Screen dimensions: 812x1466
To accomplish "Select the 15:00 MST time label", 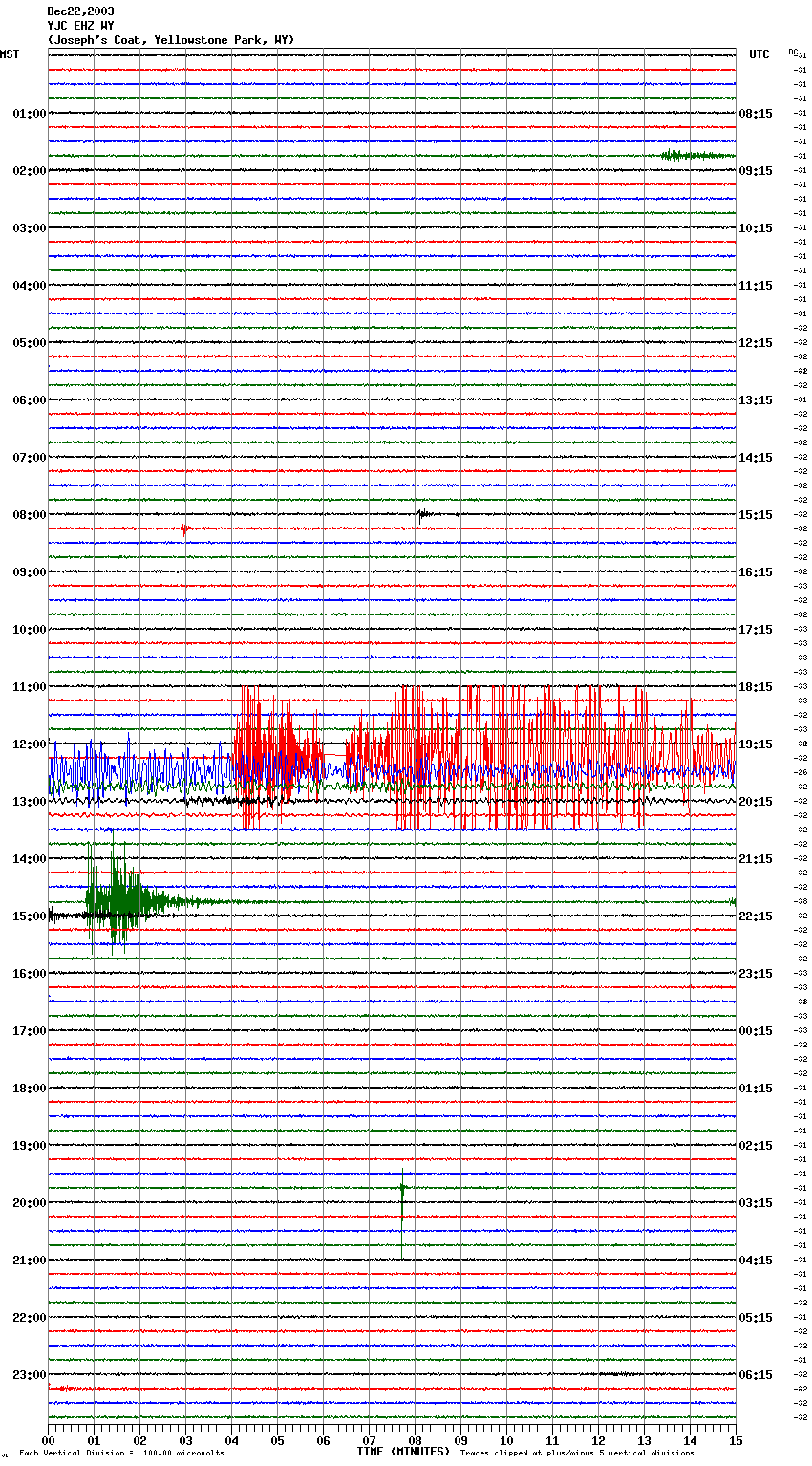I will coord(30,916).
